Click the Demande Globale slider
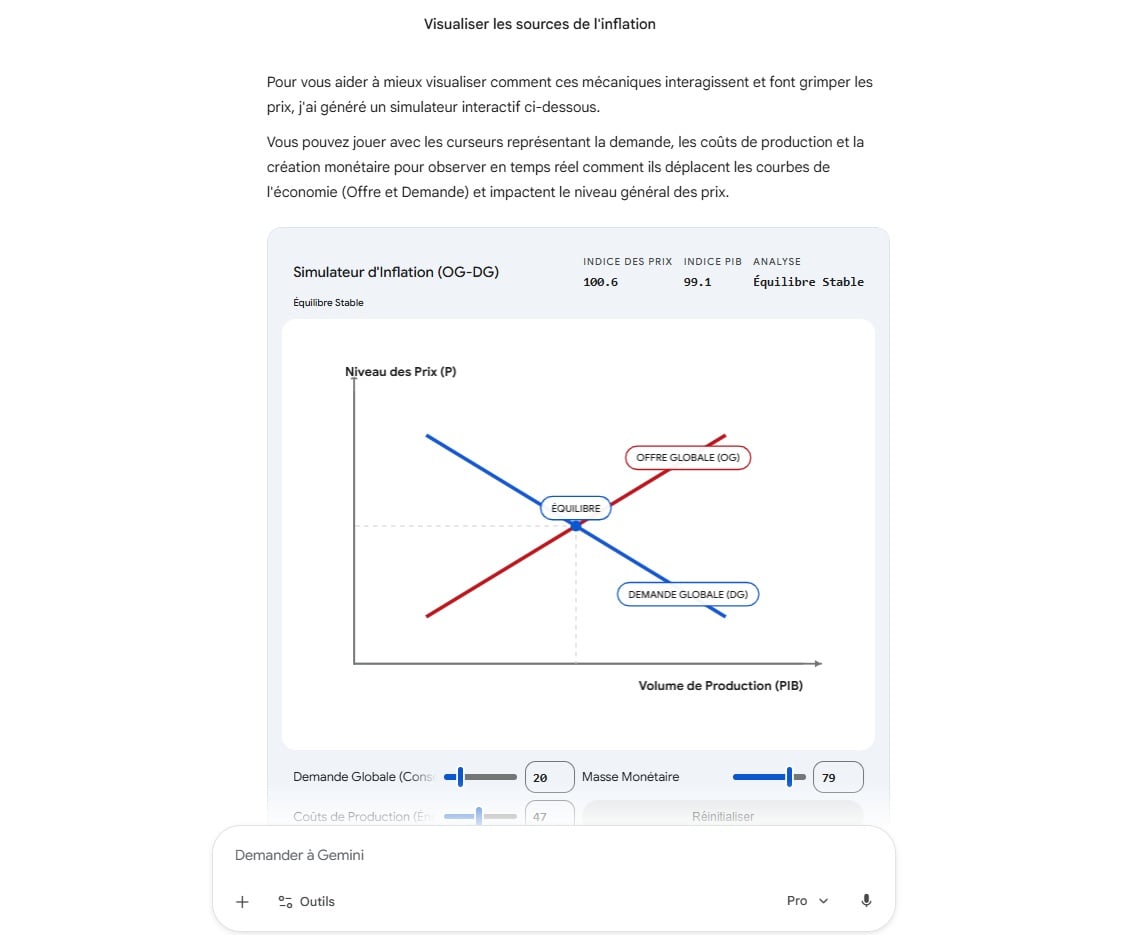 480,777
